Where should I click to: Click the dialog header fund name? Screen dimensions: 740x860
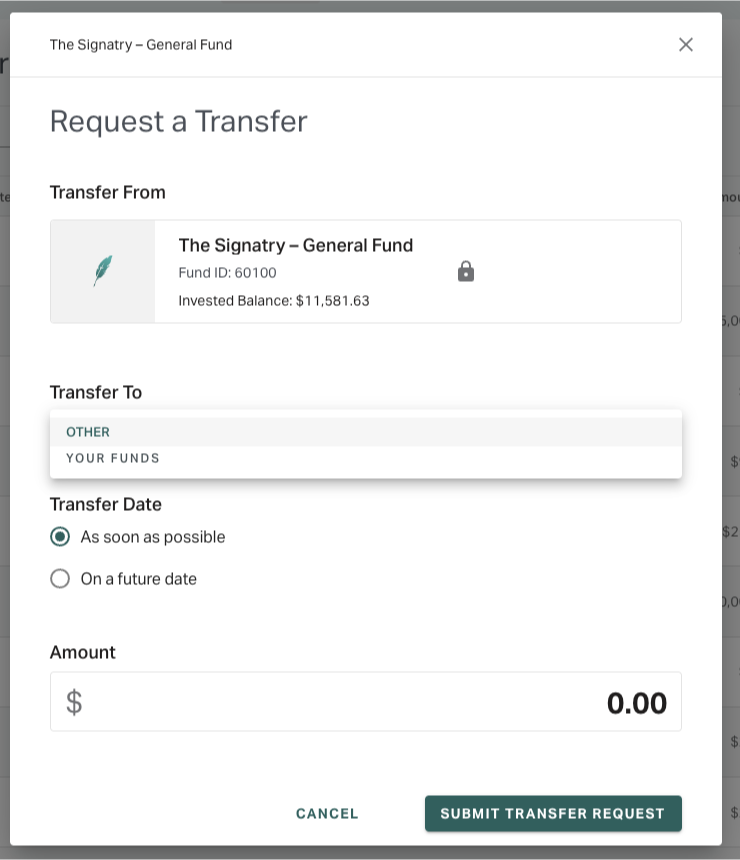click(x=141, y=44)
